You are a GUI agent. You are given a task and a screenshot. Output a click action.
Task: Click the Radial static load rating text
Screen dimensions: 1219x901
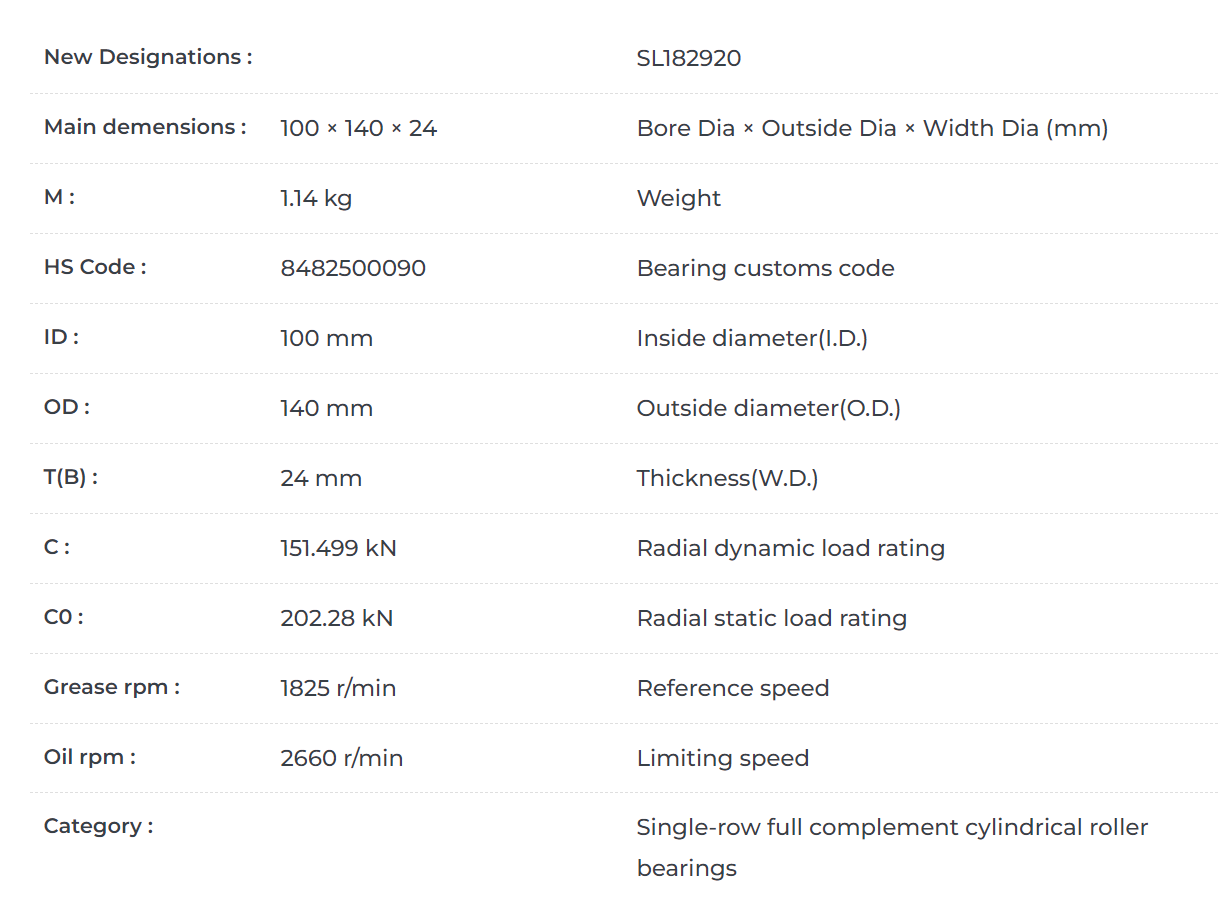(x=772, y=618)
